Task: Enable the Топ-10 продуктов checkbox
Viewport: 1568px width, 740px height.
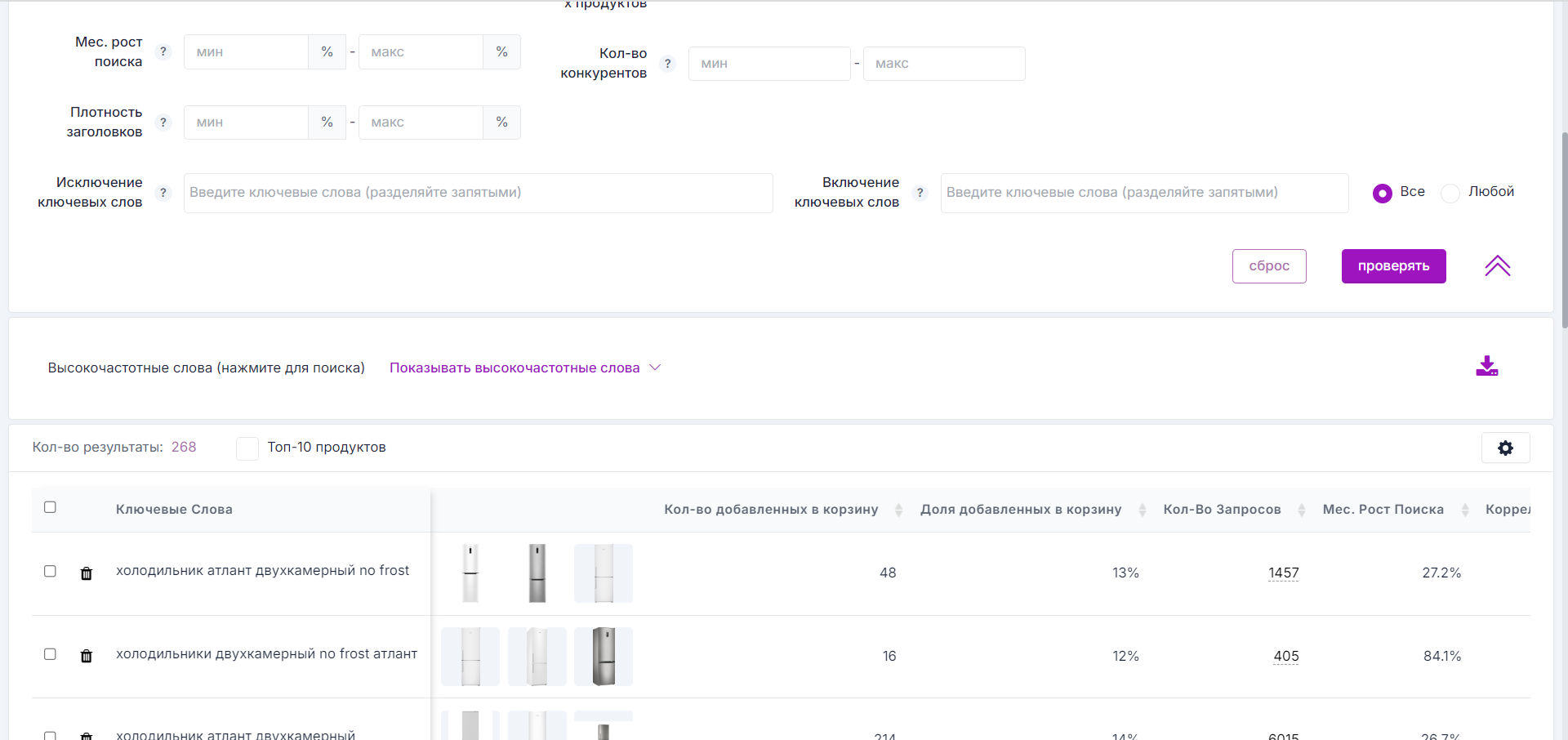Action: tap(247, 448)
